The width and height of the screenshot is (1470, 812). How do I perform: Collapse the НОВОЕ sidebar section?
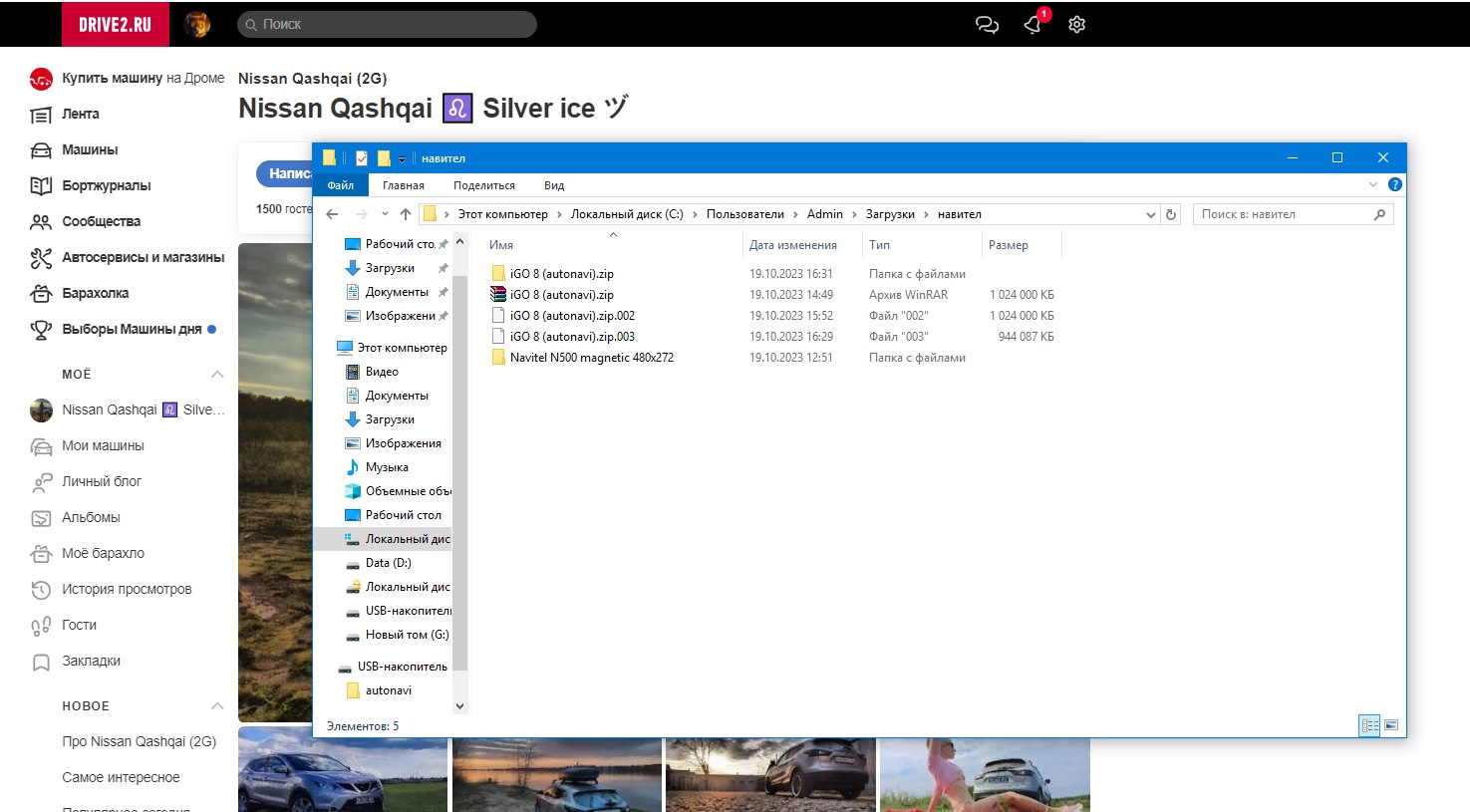[x=217, y=706]
